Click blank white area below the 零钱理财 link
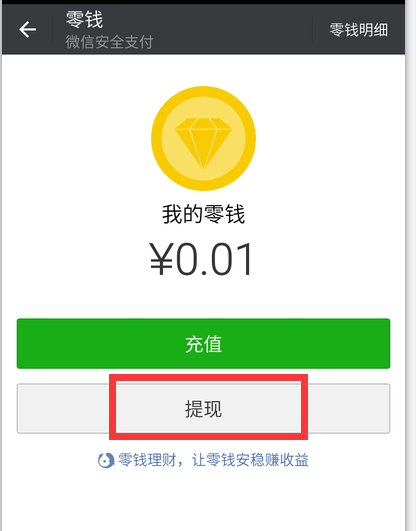 pos(203,501)
